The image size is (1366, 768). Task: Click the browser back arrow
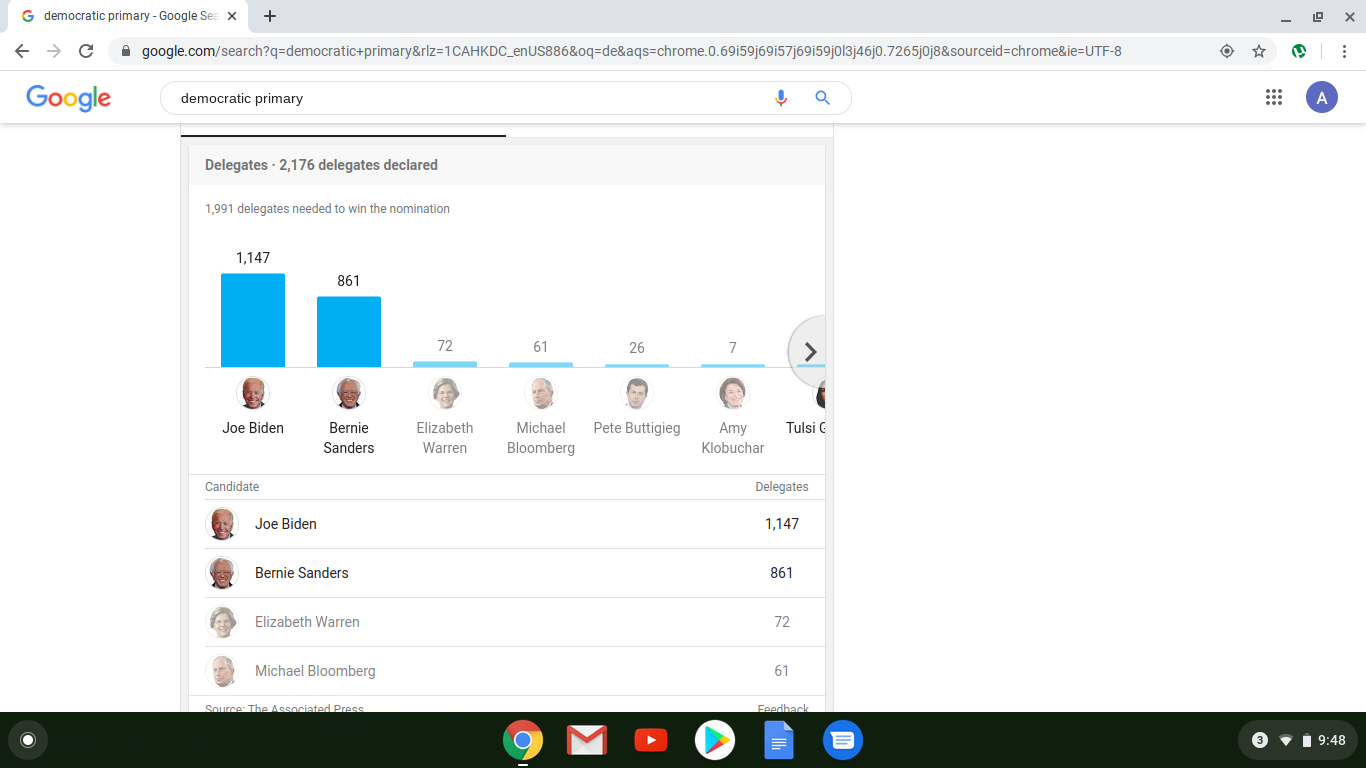22,51
